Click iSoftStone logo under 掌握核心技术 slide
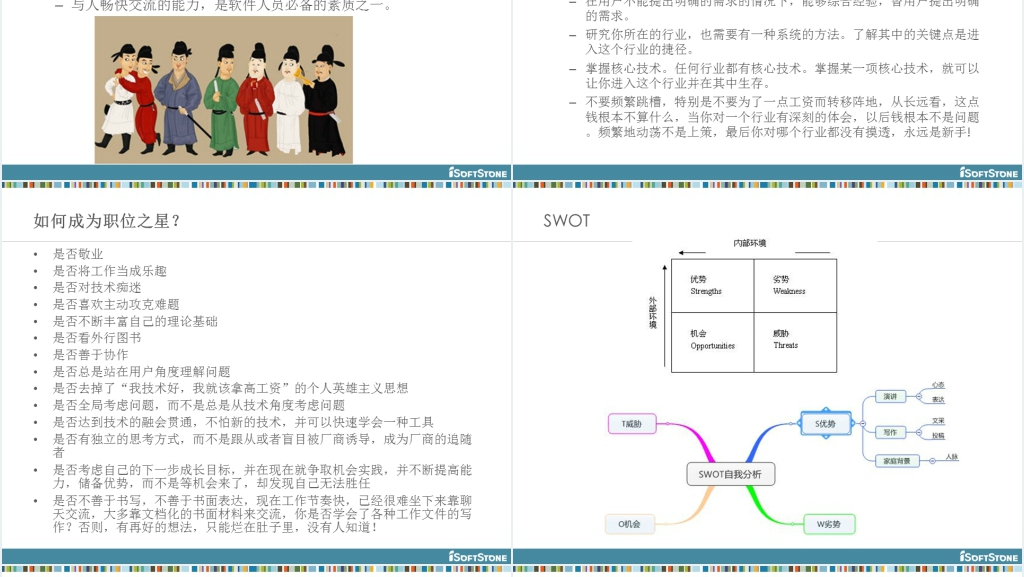This screenshot has width=1024, height=577. point(988,172)
